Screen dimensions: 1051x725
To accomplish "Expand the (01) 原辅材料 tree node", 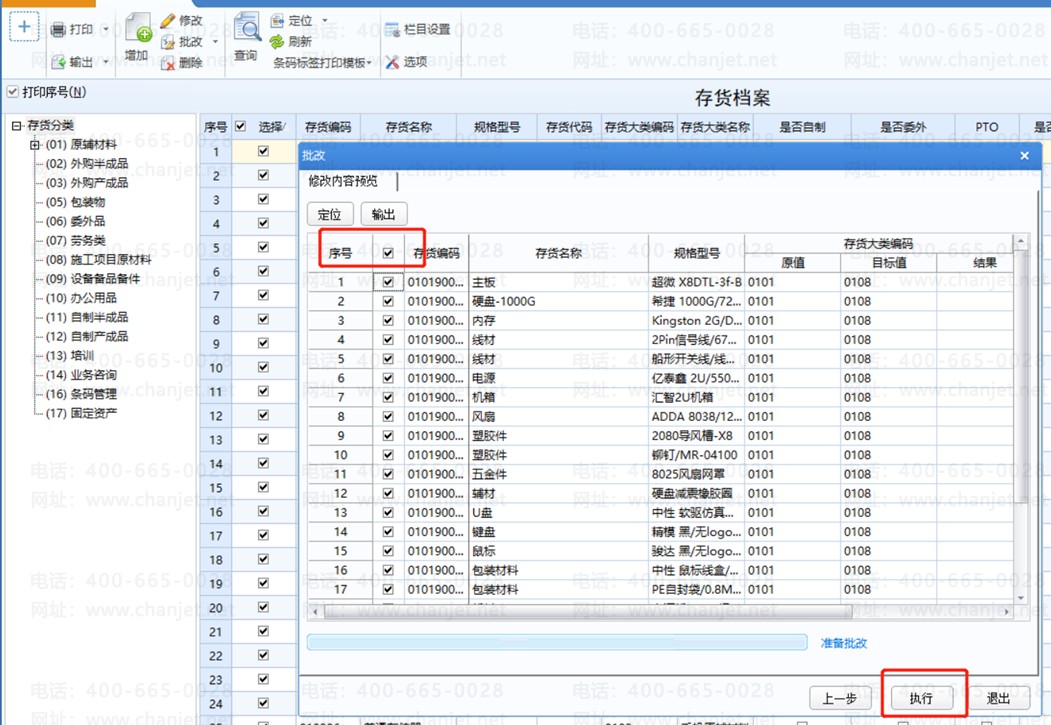I will pyautogui.click(x=35, y=145).
